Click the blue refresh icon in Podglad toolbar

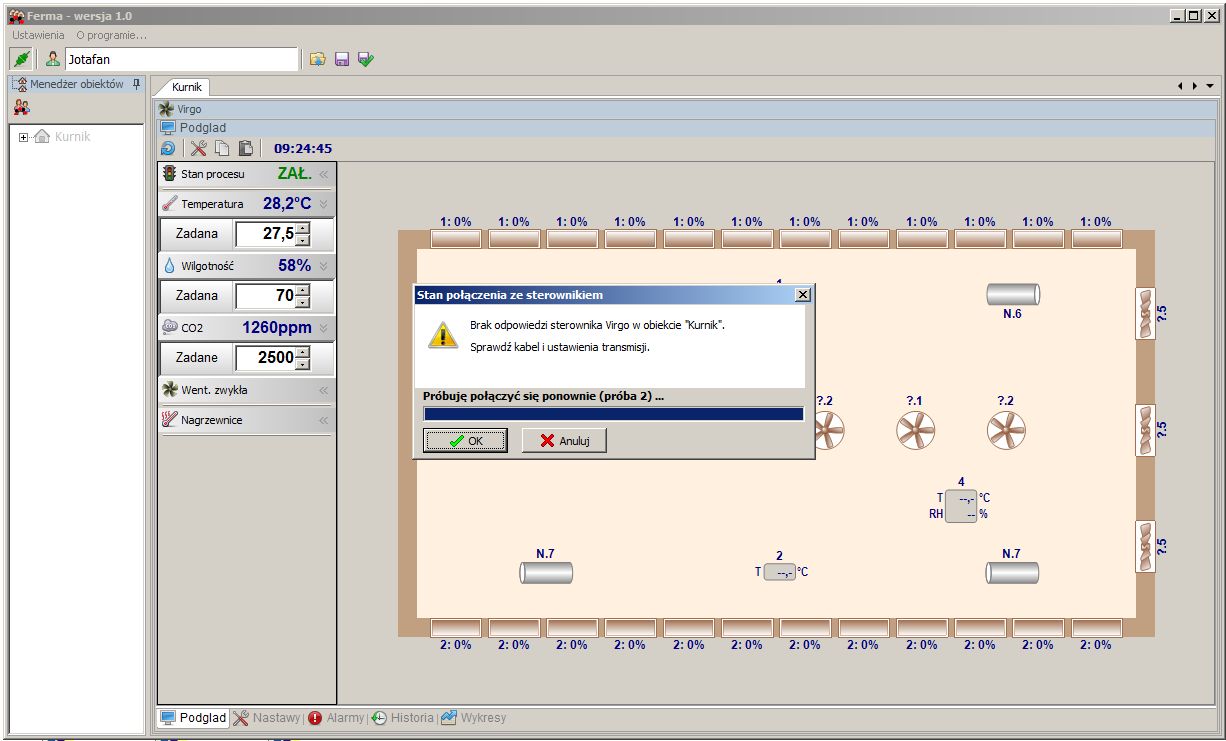[168, 148]
